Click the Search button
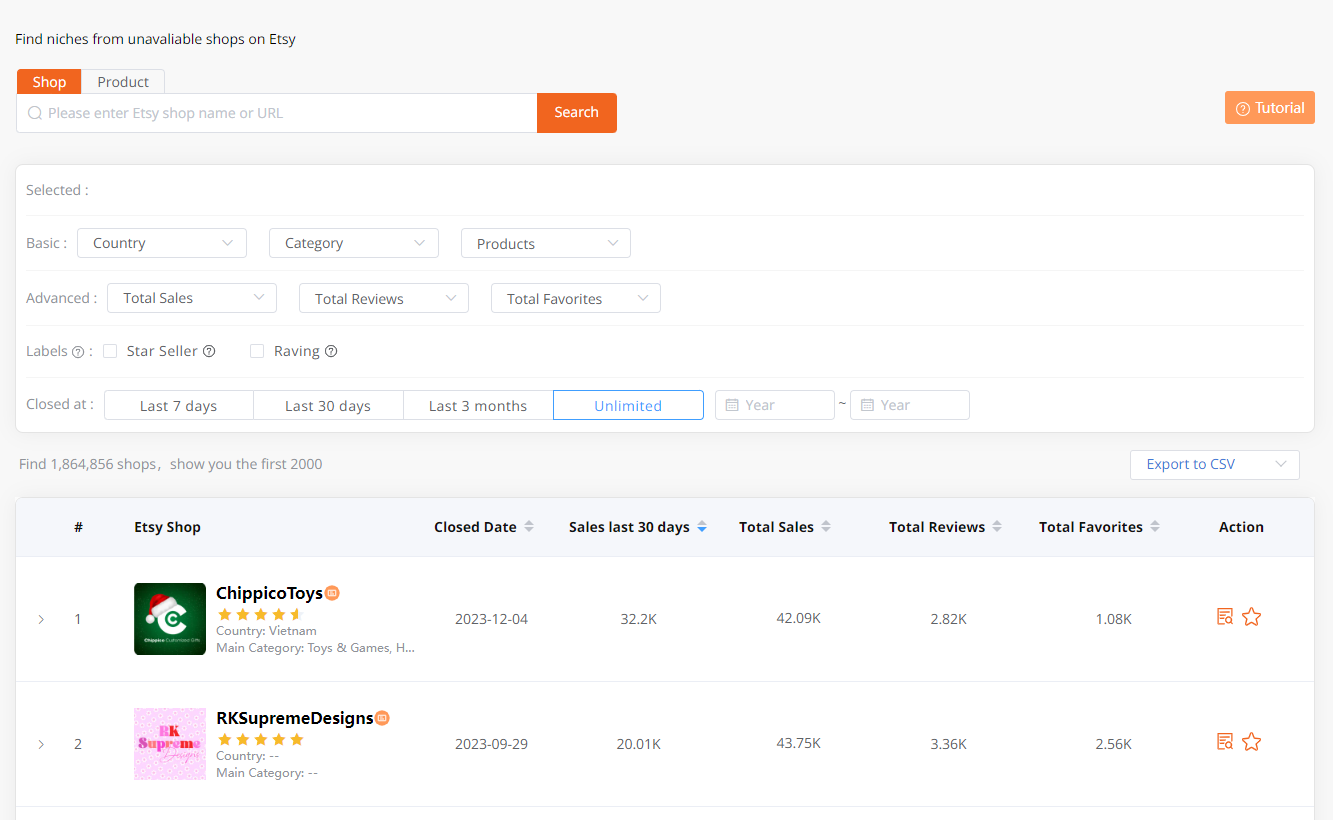 pyautogui.click(x=577, y=113)
